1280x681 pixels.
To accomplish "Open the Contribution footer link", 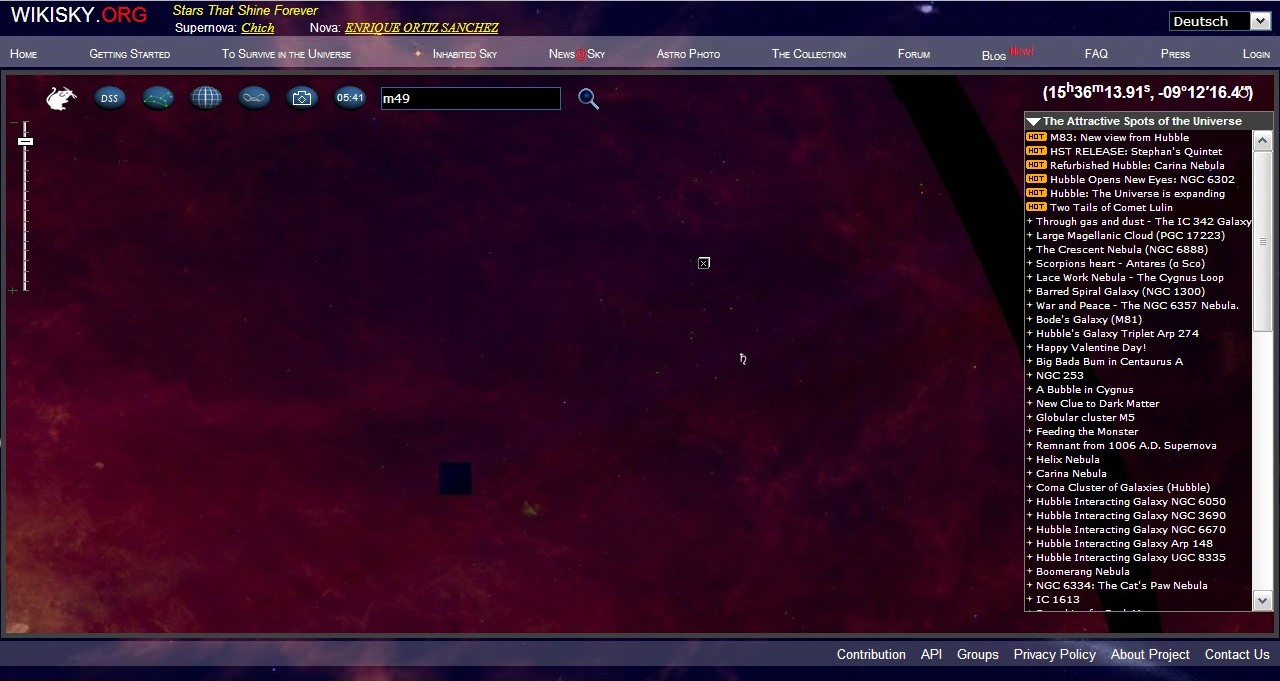I will 871,654.
